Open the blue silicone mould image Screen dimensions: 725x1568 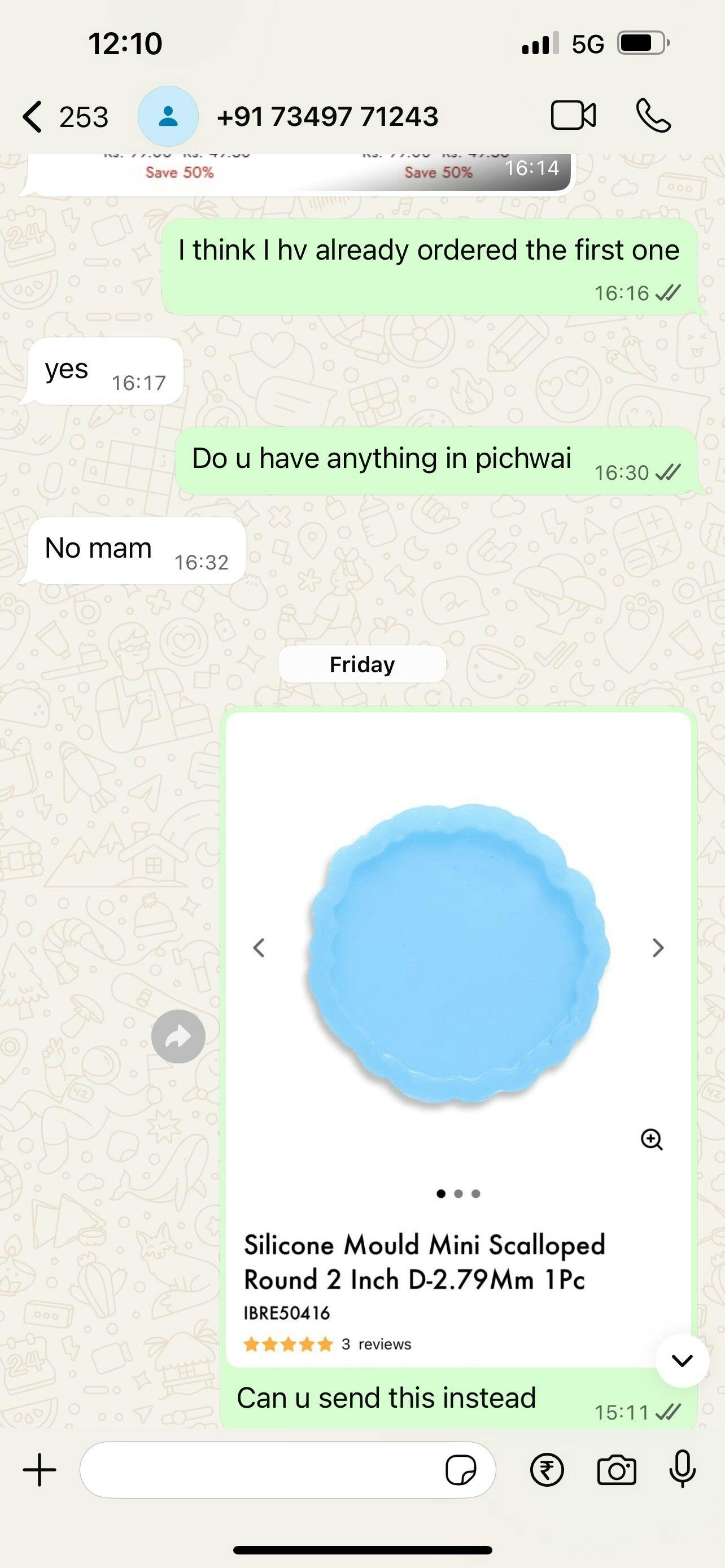click(x=458, y=953)
